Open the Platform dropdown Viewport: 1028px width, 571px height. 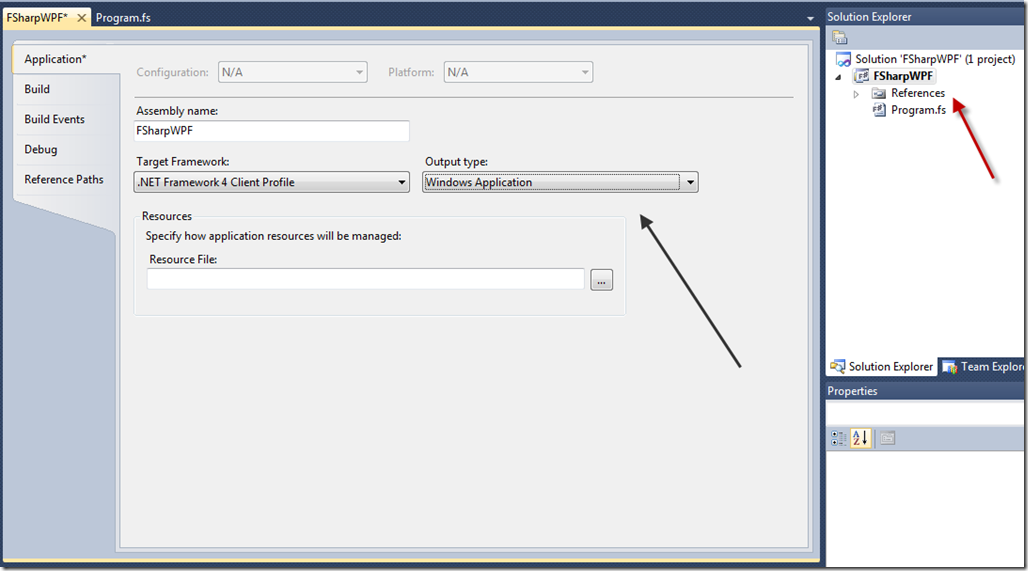[x=518, y=72]
